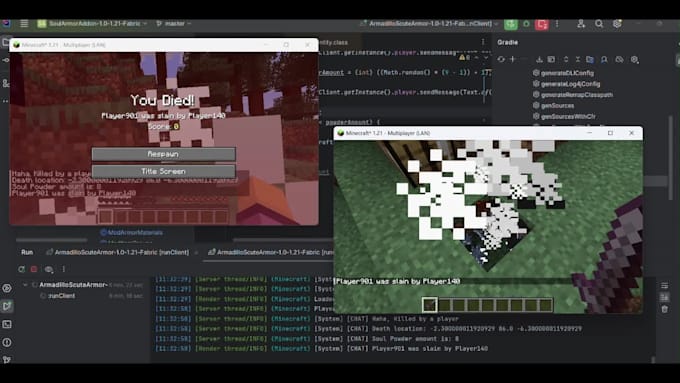The width and height of the screenshot is (680, 383).
Task: Click the 'Soul Powder amount' console log line
Action: [x=307, y=339]
